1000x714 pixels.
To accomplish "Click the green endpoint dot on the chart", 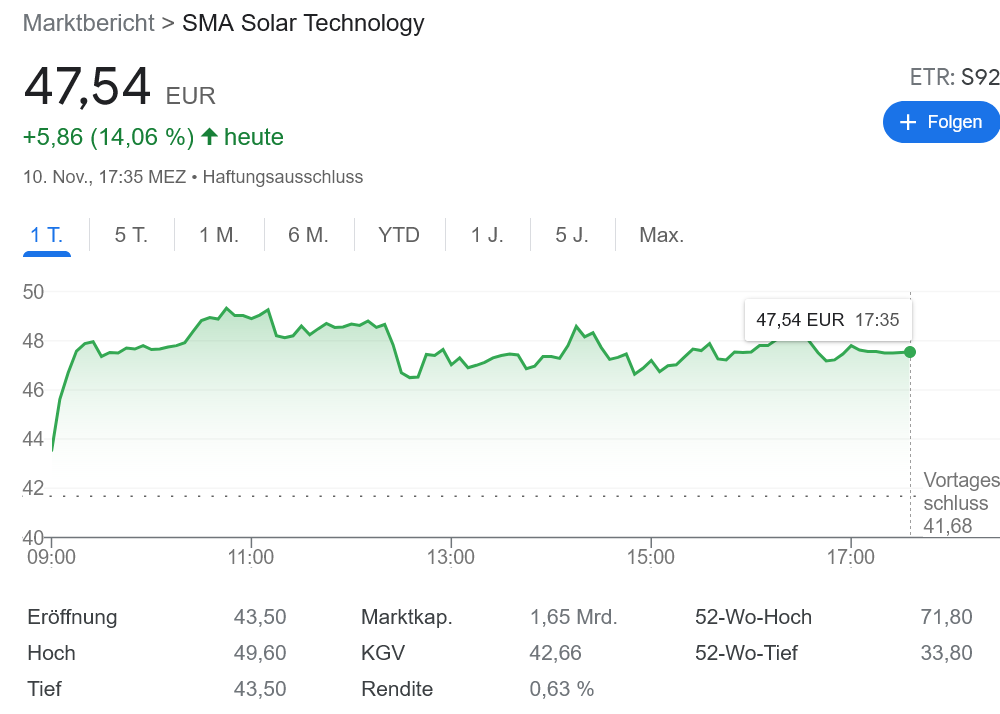I will tap(908, 352).
